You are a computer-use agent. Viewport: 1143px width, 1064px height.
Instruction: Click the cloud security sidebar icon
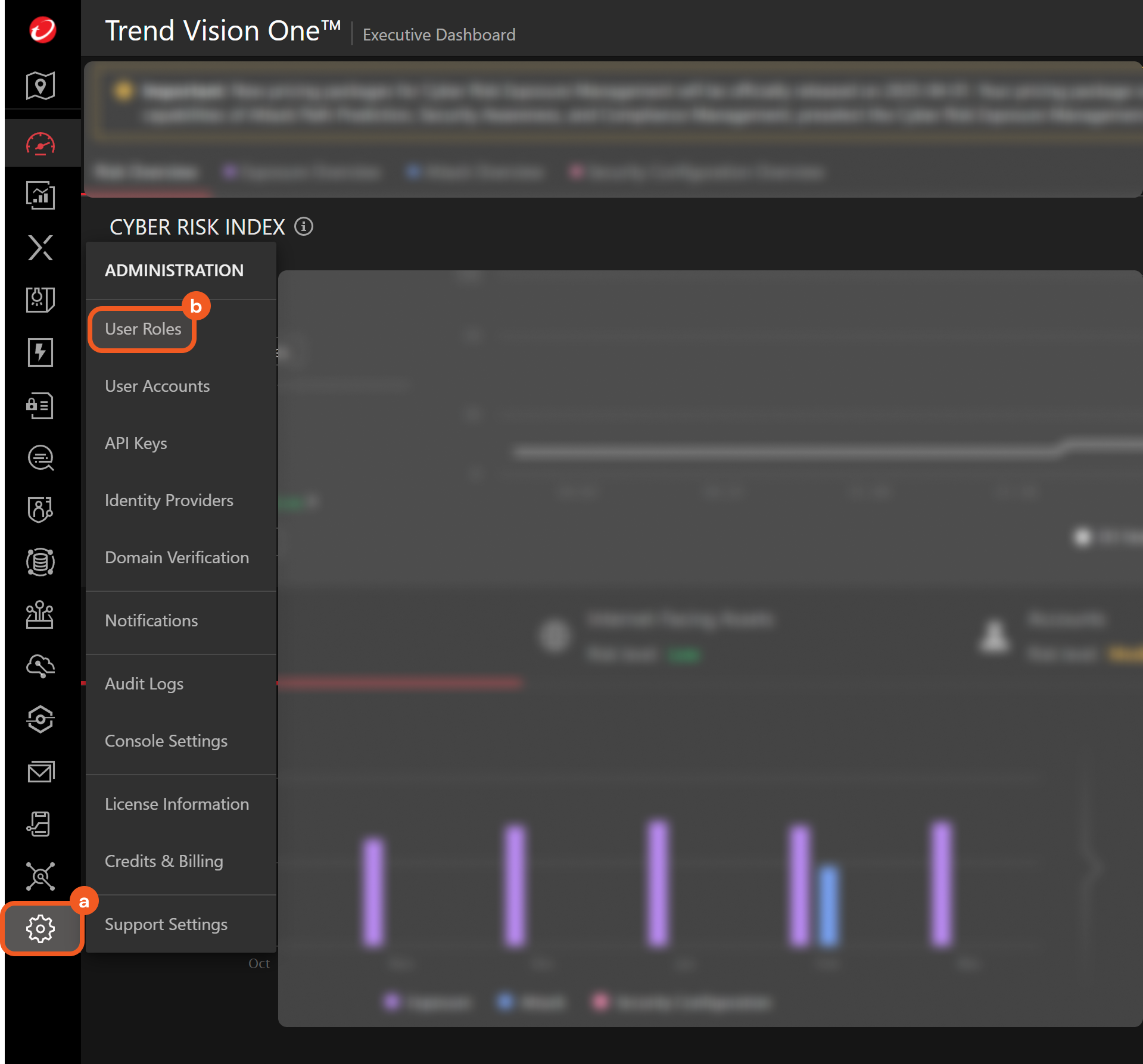click(41, 666)
